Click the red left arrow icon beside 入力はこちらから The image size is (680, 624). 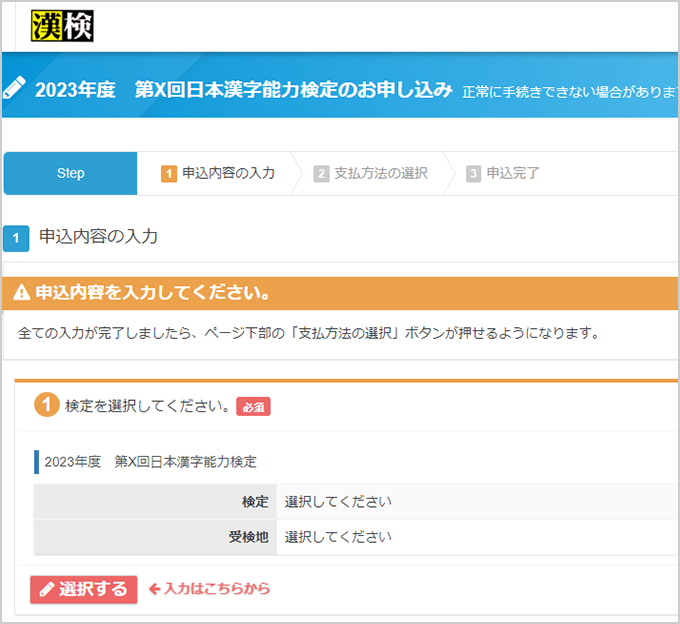tap(154, 589)
